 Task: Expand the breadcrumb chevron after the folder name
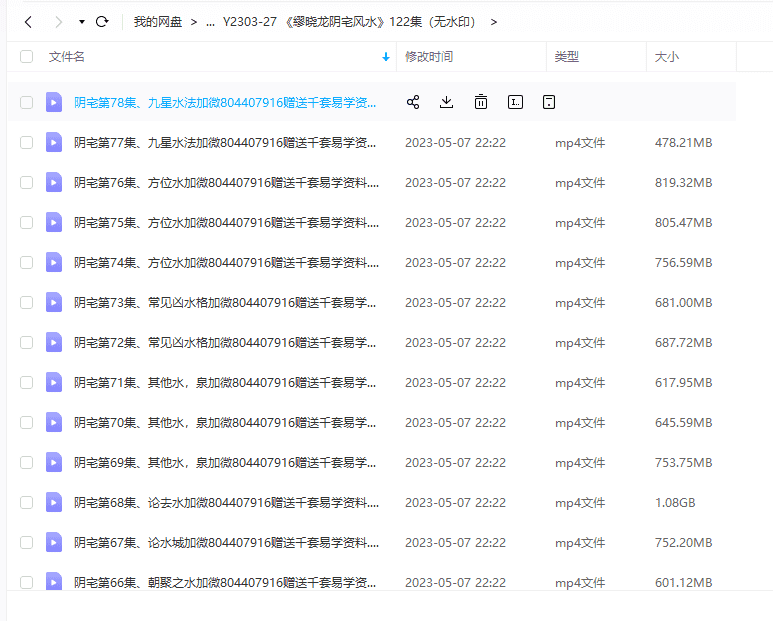click(494, 21)
